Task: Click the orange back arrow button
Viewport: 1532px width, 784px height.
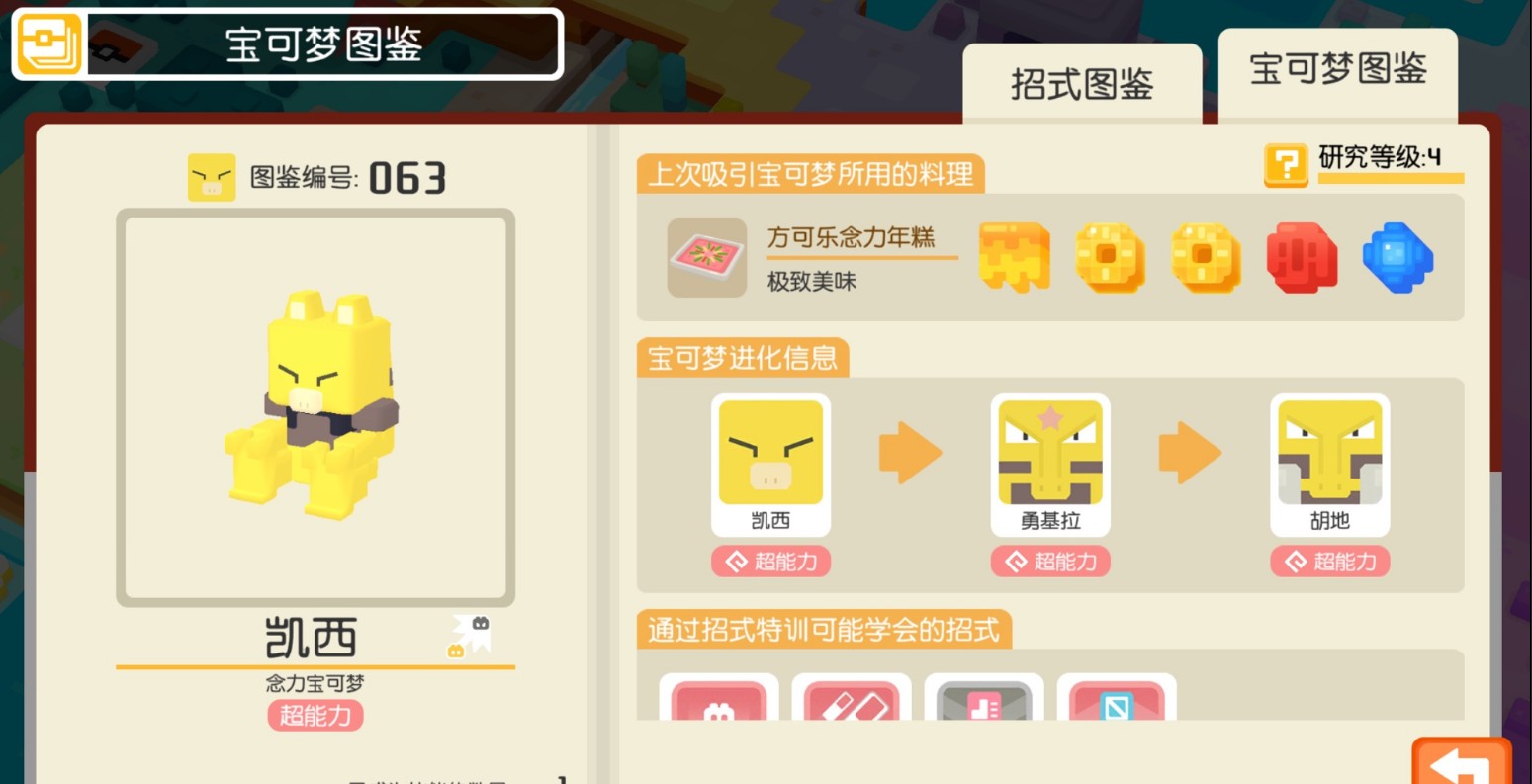Action: click(1461, 761)
